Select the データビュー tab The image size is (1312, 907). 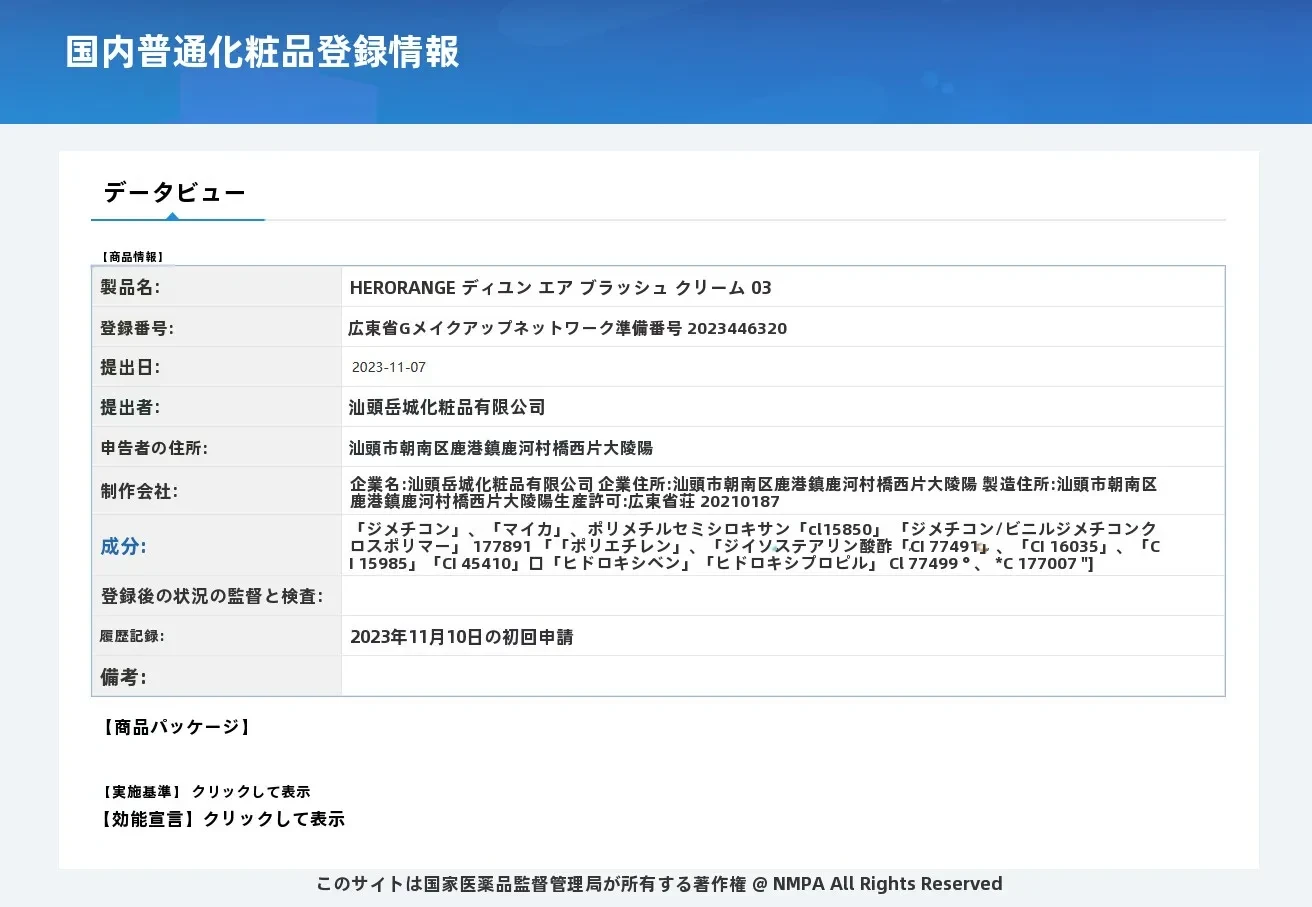(x=175, y=193)
